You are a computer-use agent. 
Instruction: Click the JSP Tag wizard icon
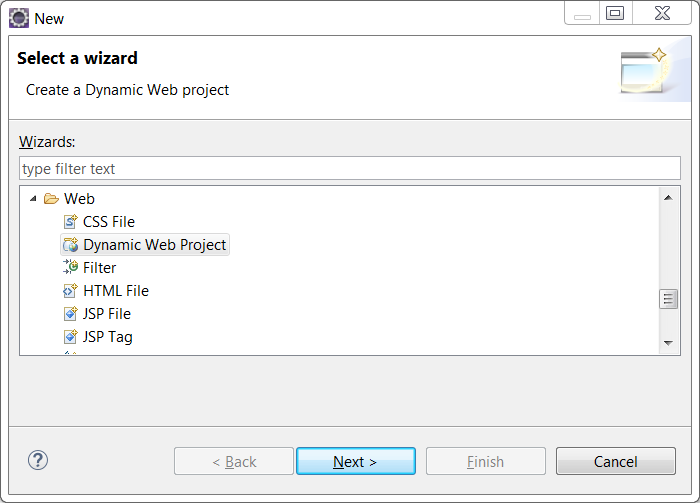(71, 337)
